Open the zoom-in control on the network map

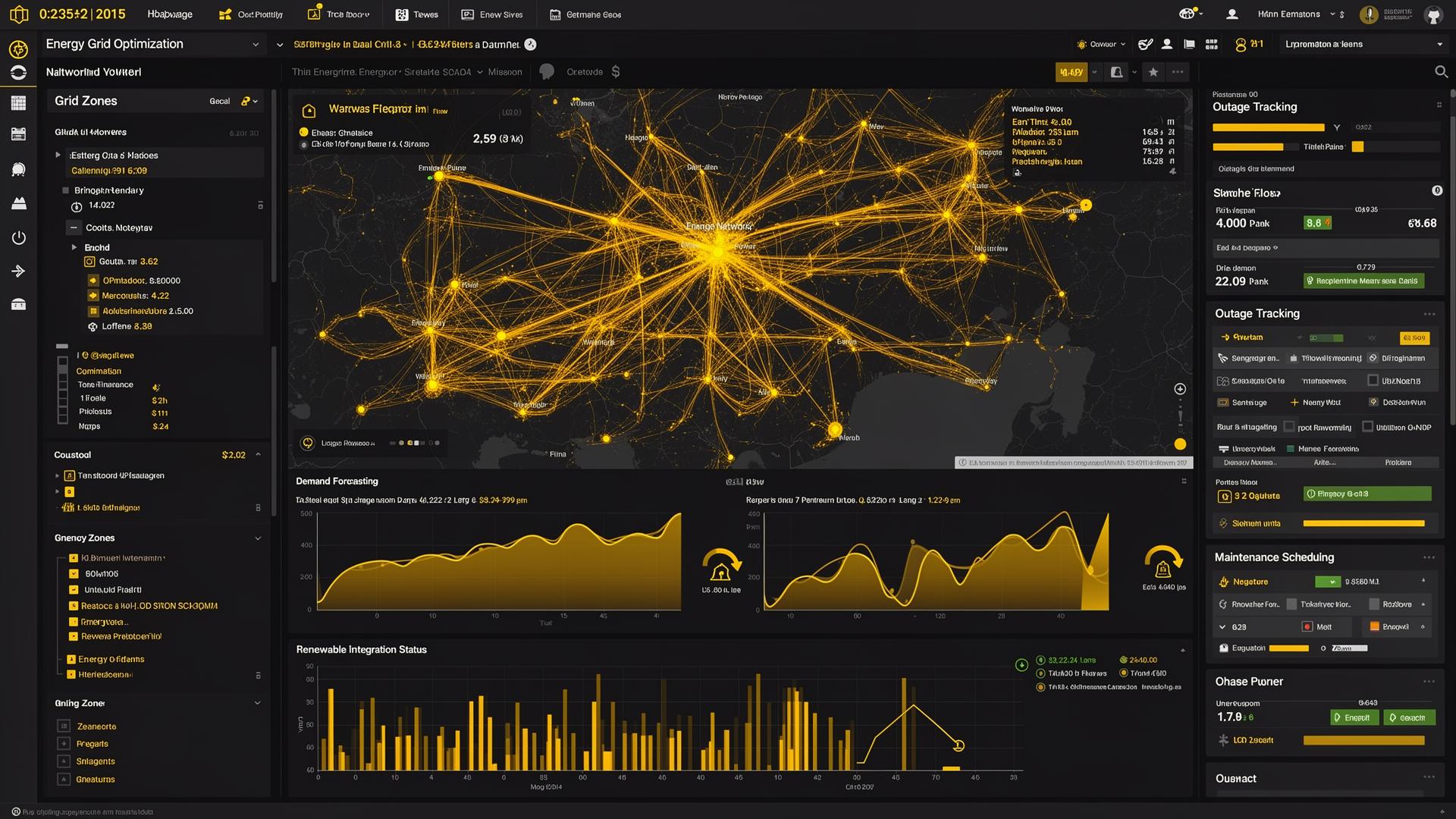[1180, 388]
